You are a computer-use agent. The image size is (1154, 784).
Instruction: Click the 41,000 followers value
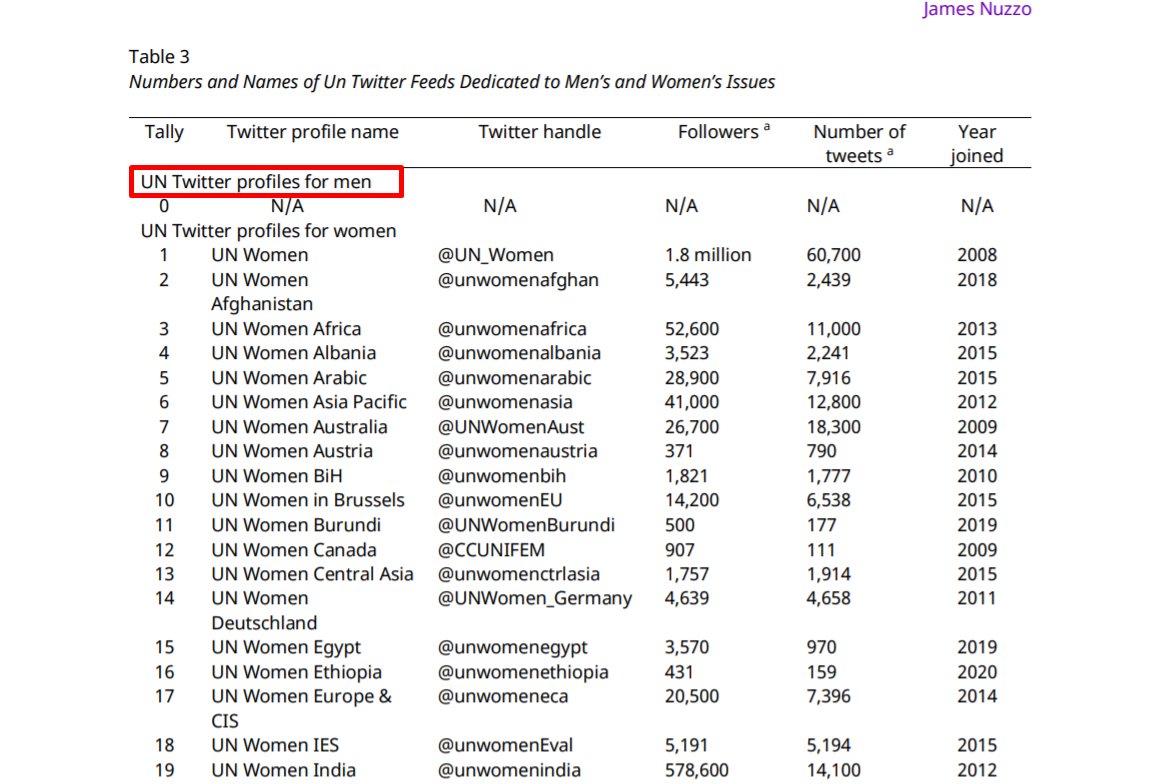(692, 403)
